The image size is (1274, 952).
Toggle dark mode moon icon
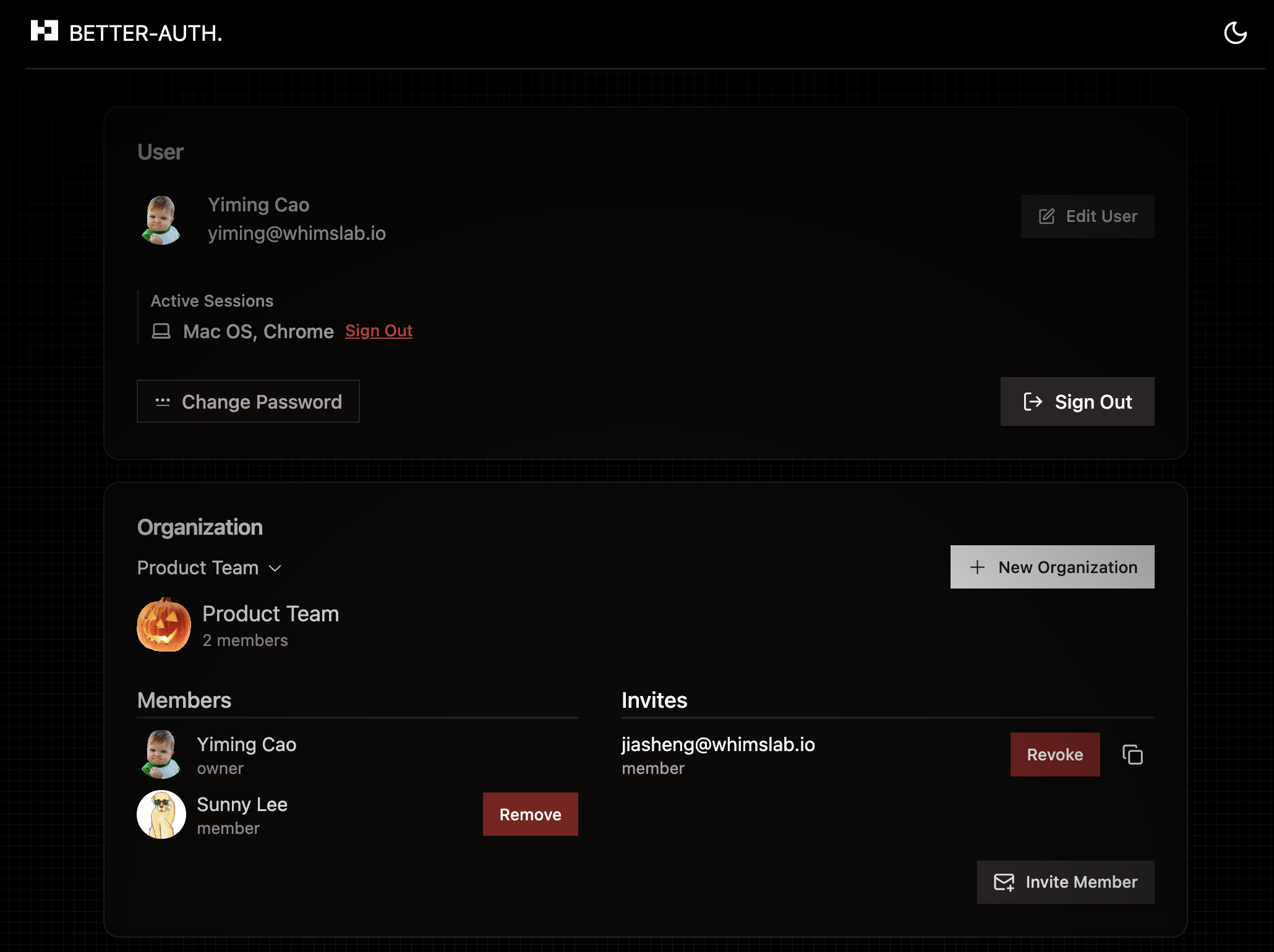[x=1235, y=33]
